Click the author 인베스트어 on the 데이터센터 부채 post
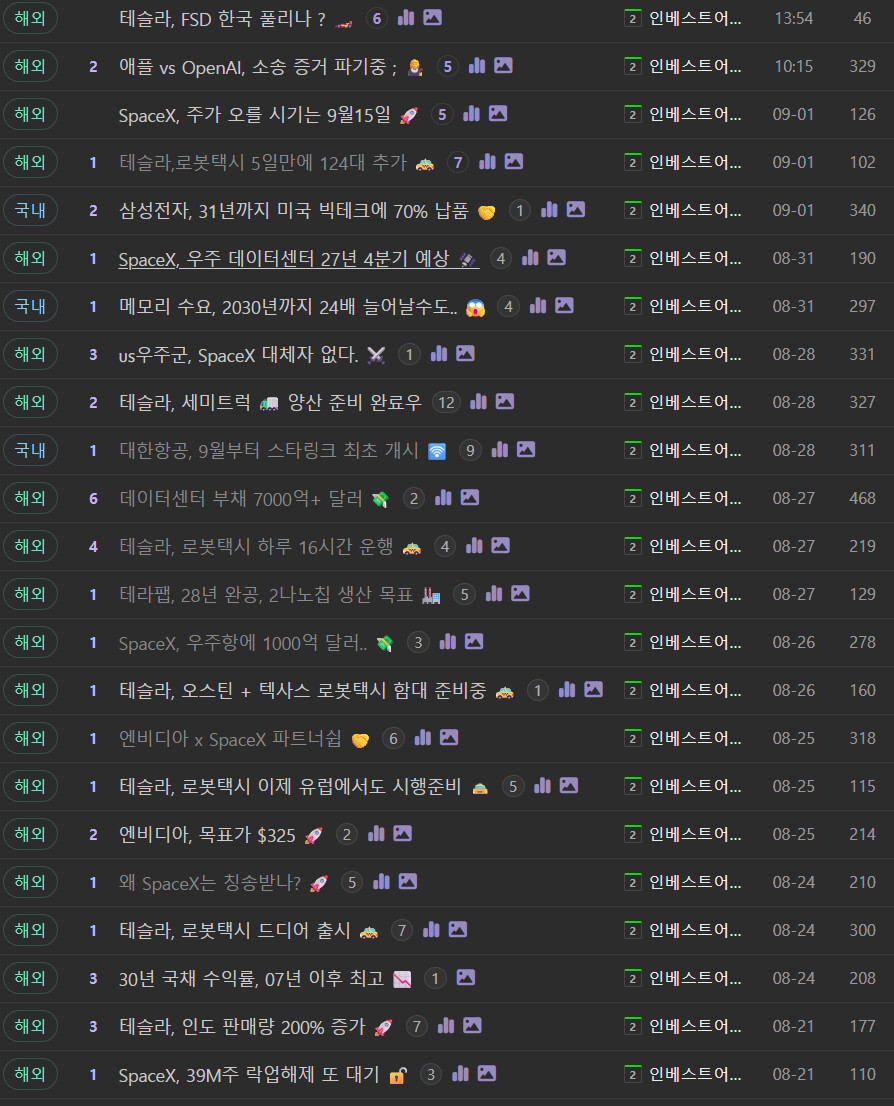 point(695,498)
